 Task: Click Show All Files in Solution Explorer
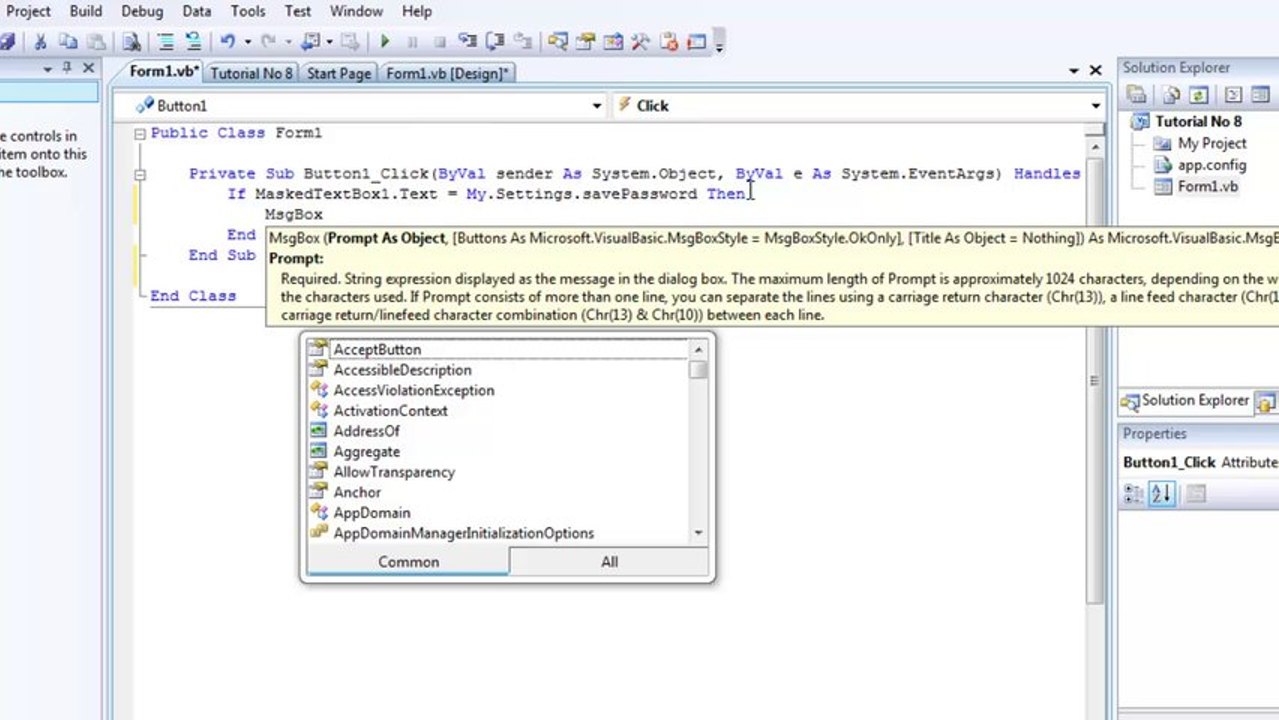(1171, 95)
